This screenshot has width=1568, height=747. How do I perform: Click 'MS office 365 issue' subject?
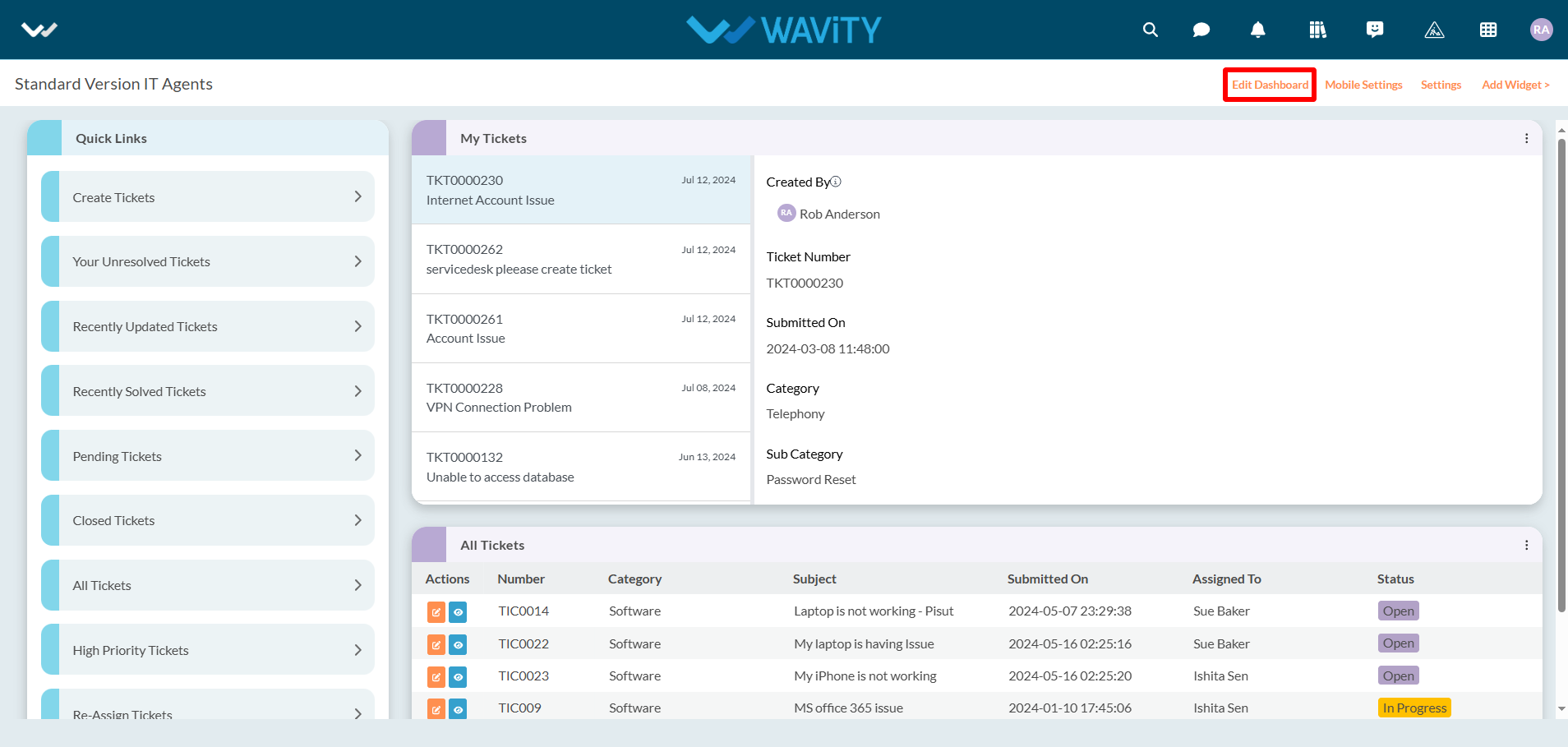pyautogui.click(x=848, y=708)
